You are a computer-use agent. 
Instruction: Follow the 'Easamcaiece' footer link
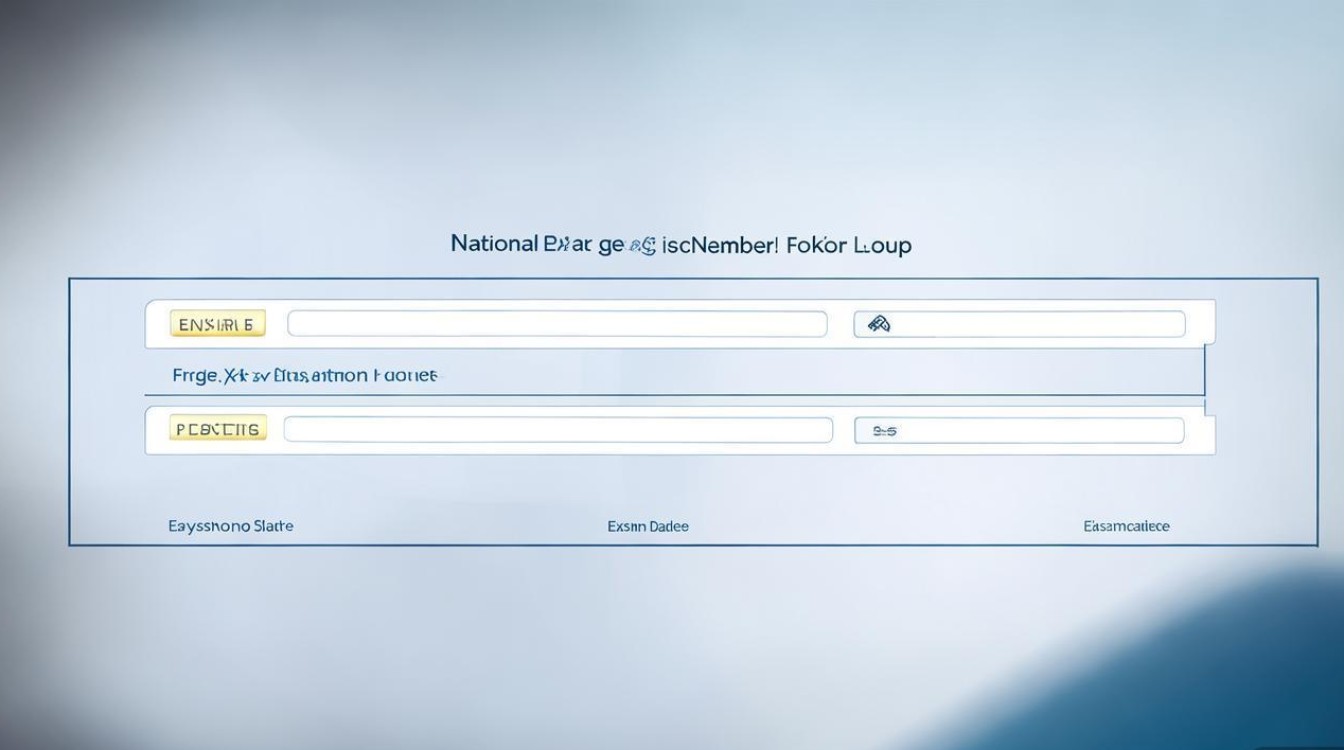click(x=1126, y=526)
